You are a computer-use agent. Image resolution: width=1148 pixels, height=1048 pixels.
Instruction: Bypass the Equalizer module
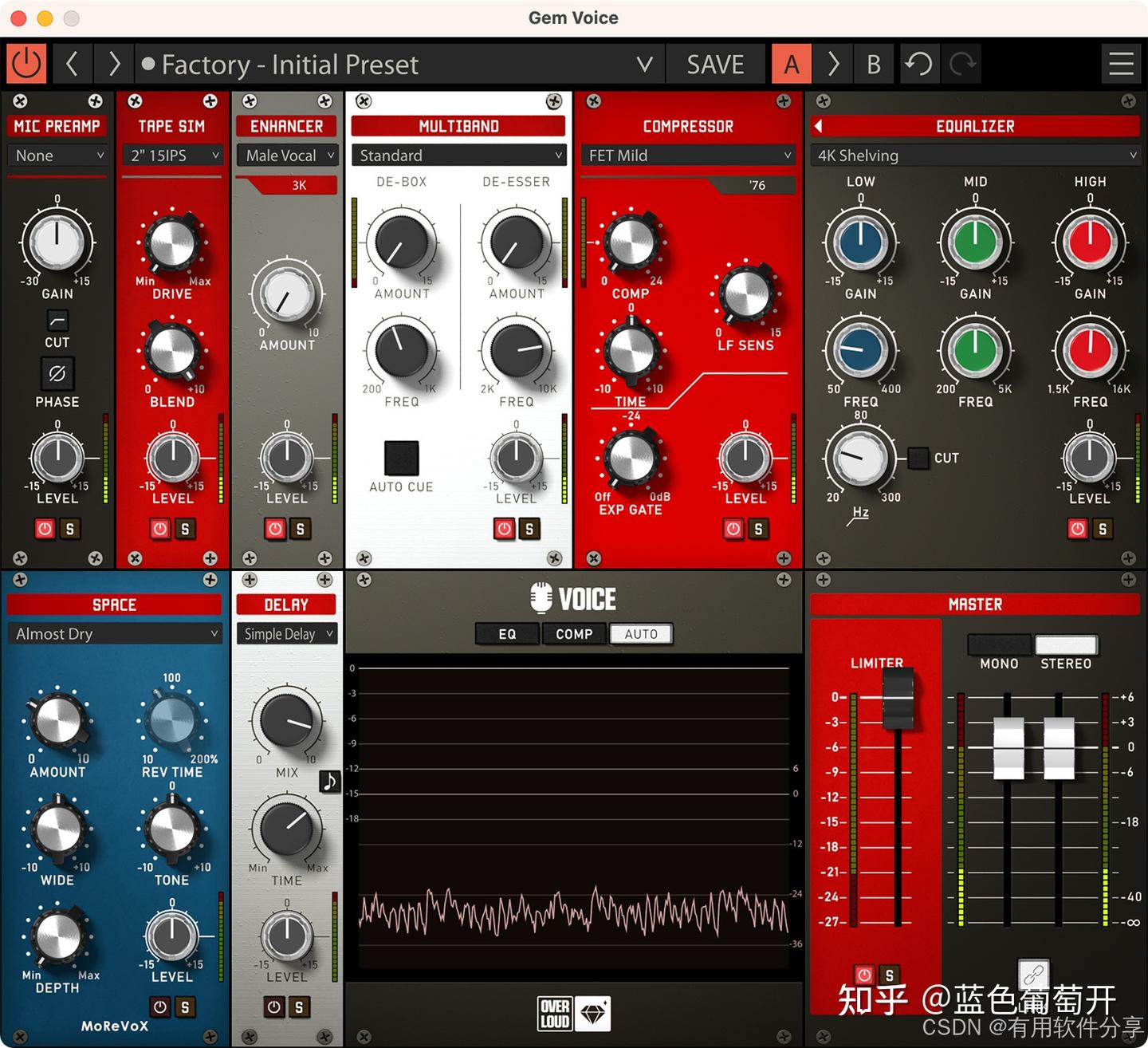point(1078,528)
